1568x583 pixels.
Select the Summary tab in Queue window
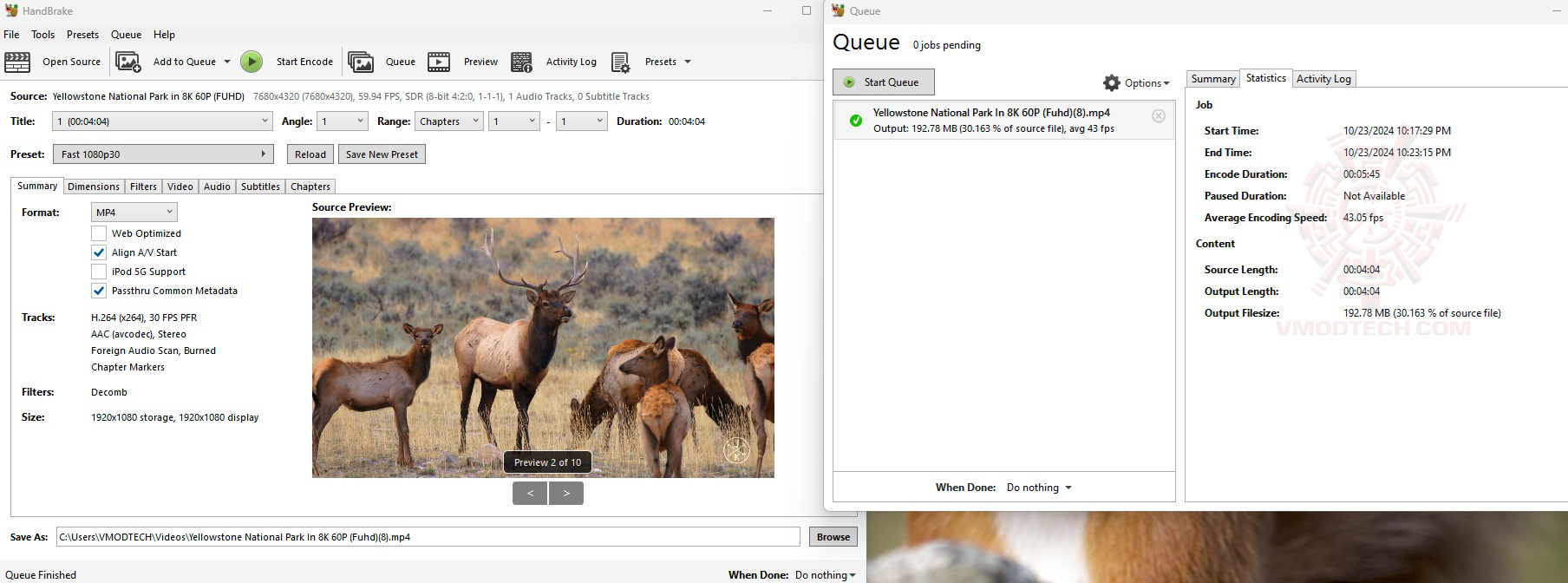1213,79
